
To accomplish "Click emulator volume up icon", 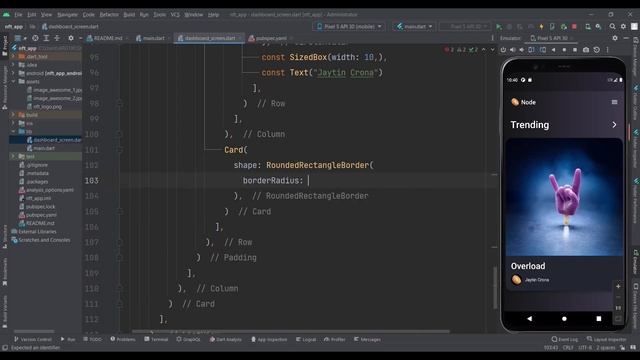I will 512,50.
